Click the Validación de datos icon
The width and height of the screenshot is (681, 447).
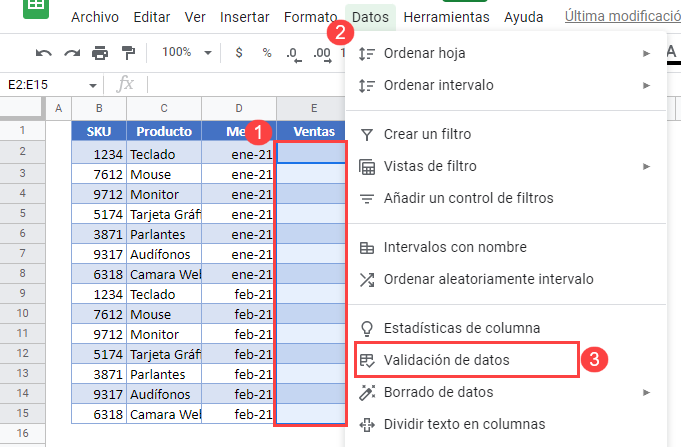[367, 361]
